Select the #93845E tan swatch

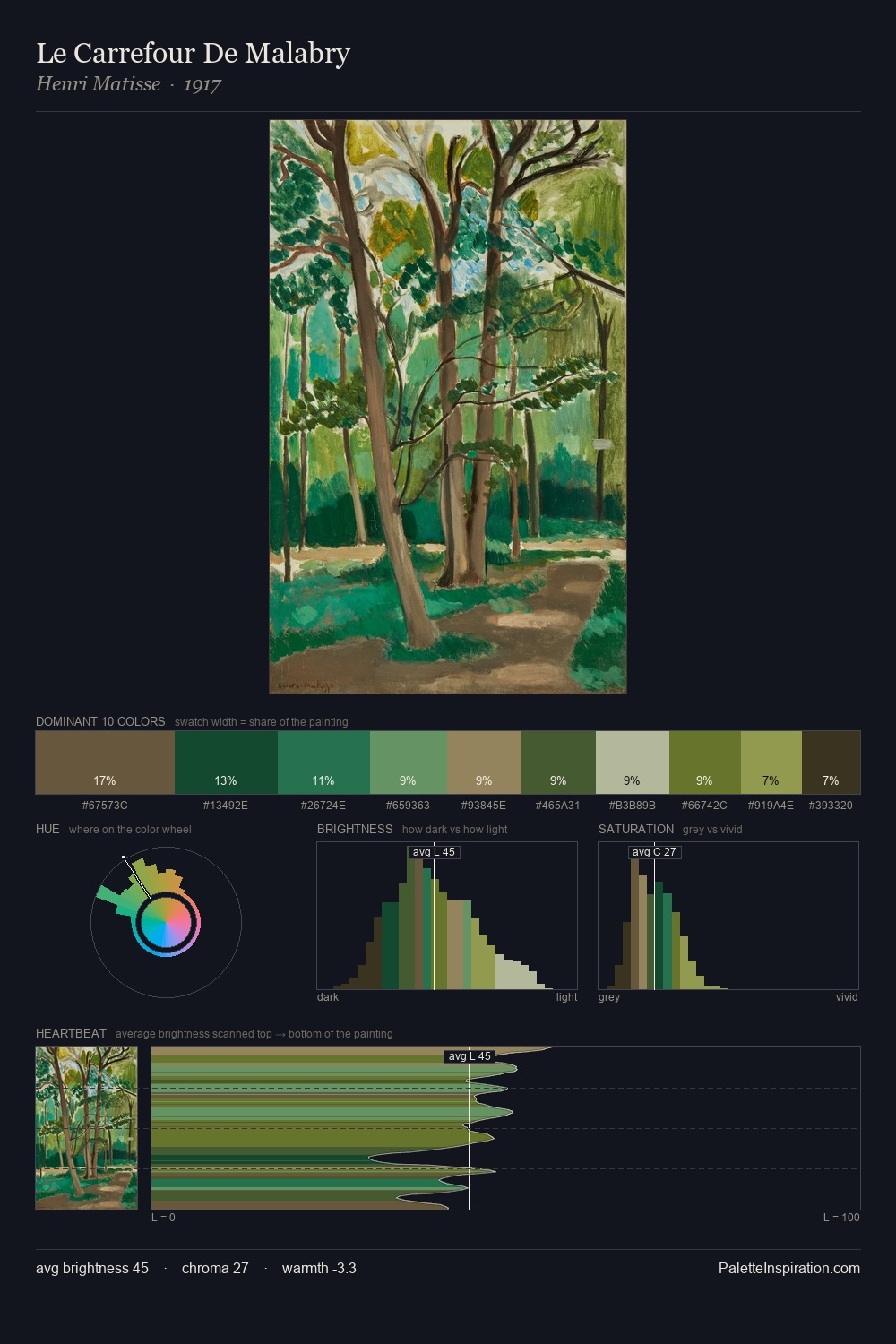point(484,762)
